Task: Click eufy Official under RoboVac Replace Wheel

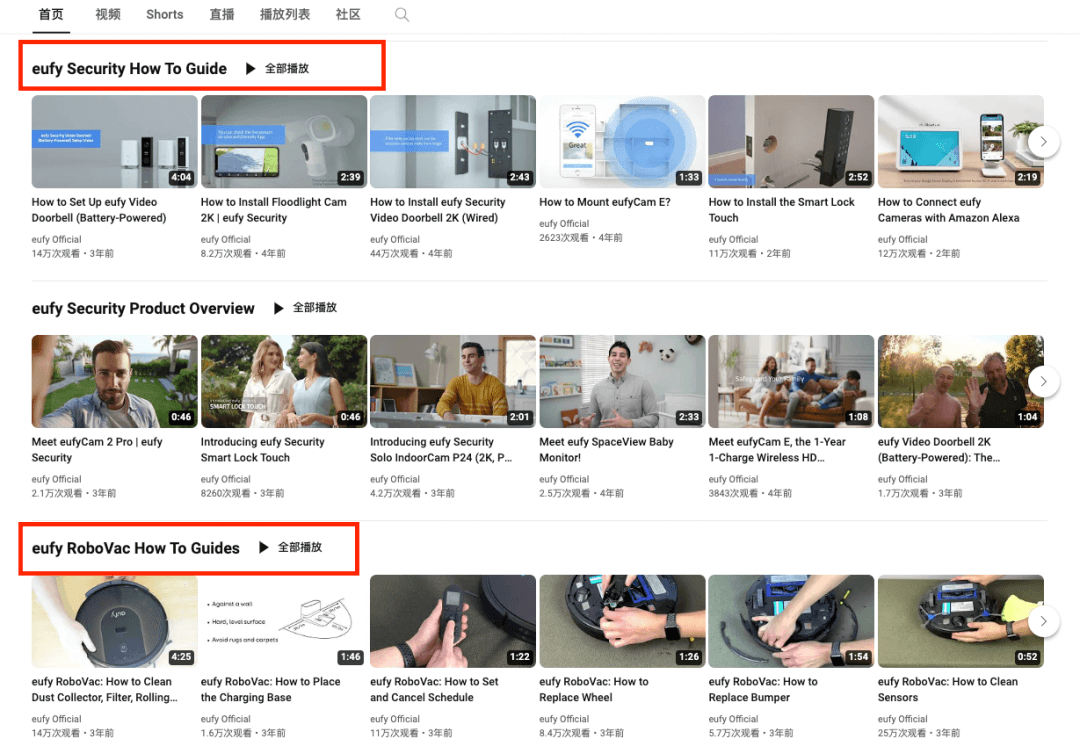Action: tap(564, 719)
